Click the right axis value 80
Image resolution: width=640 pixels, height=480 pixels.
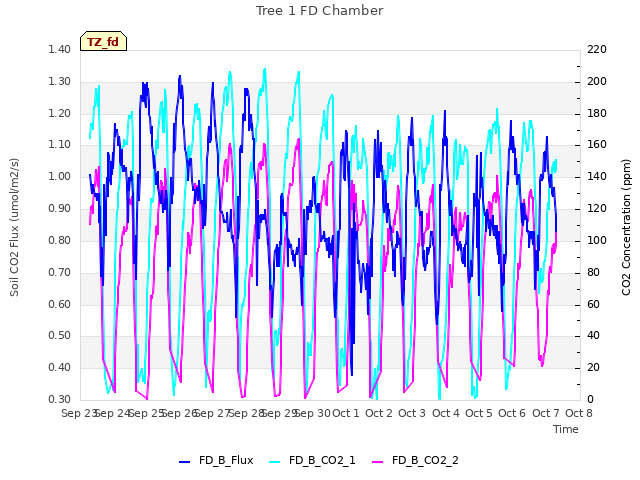click(594, 272)
